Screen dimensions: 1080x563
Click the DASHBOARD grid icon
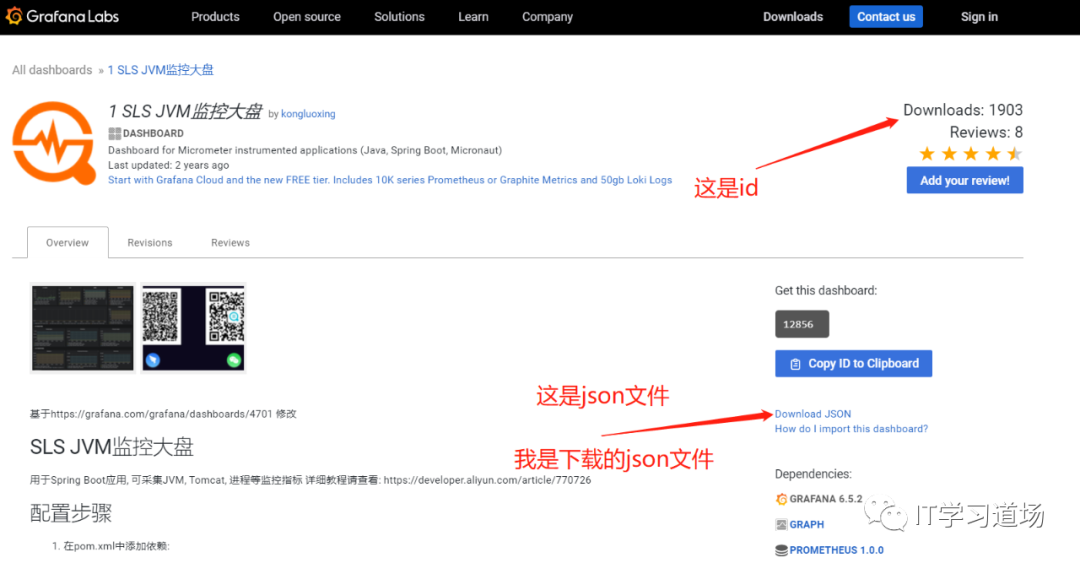pyautogui.click(x=114, y=133)
